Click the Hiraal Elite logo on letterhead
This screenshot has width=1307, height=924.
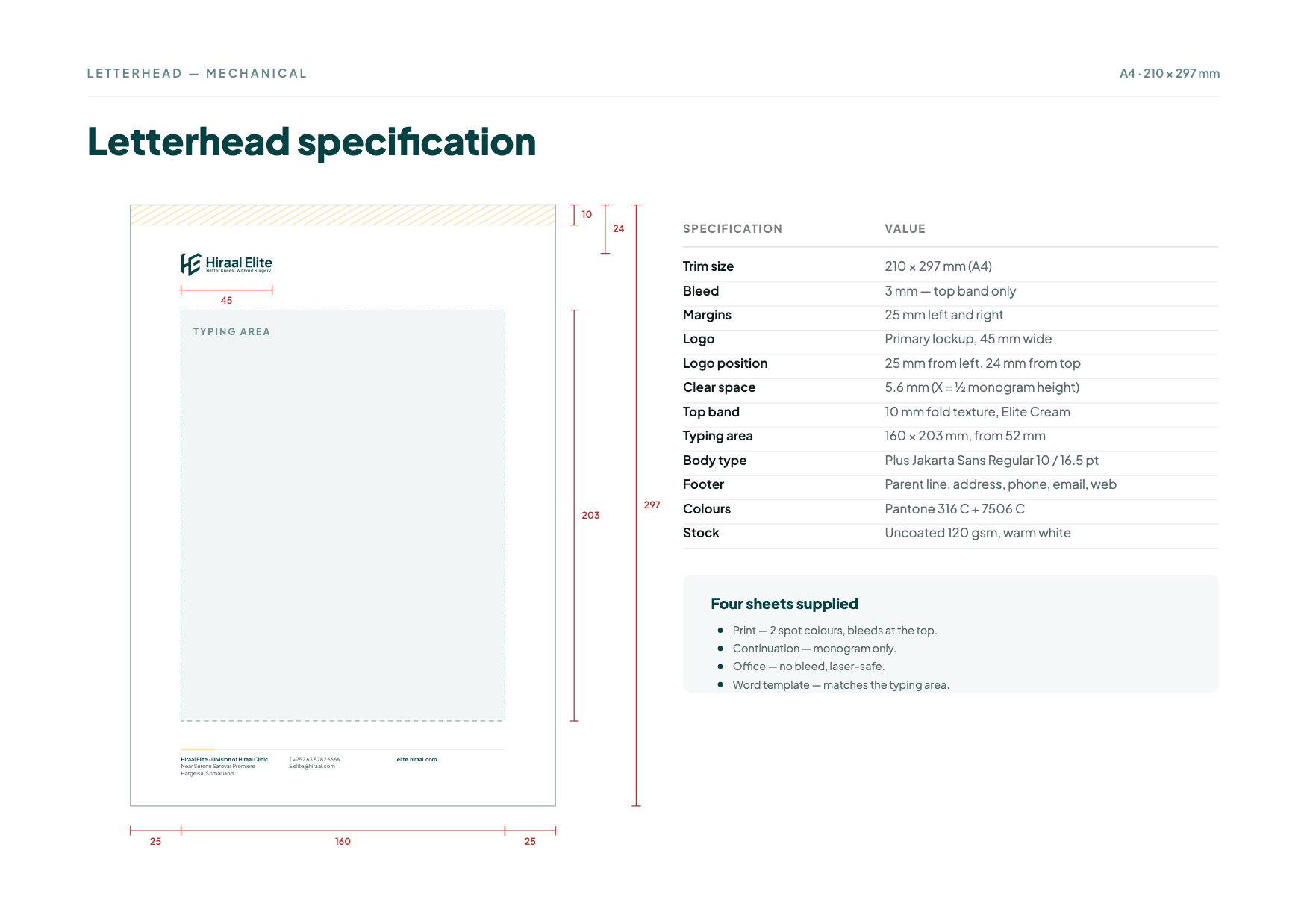click(x=226, y=263)
